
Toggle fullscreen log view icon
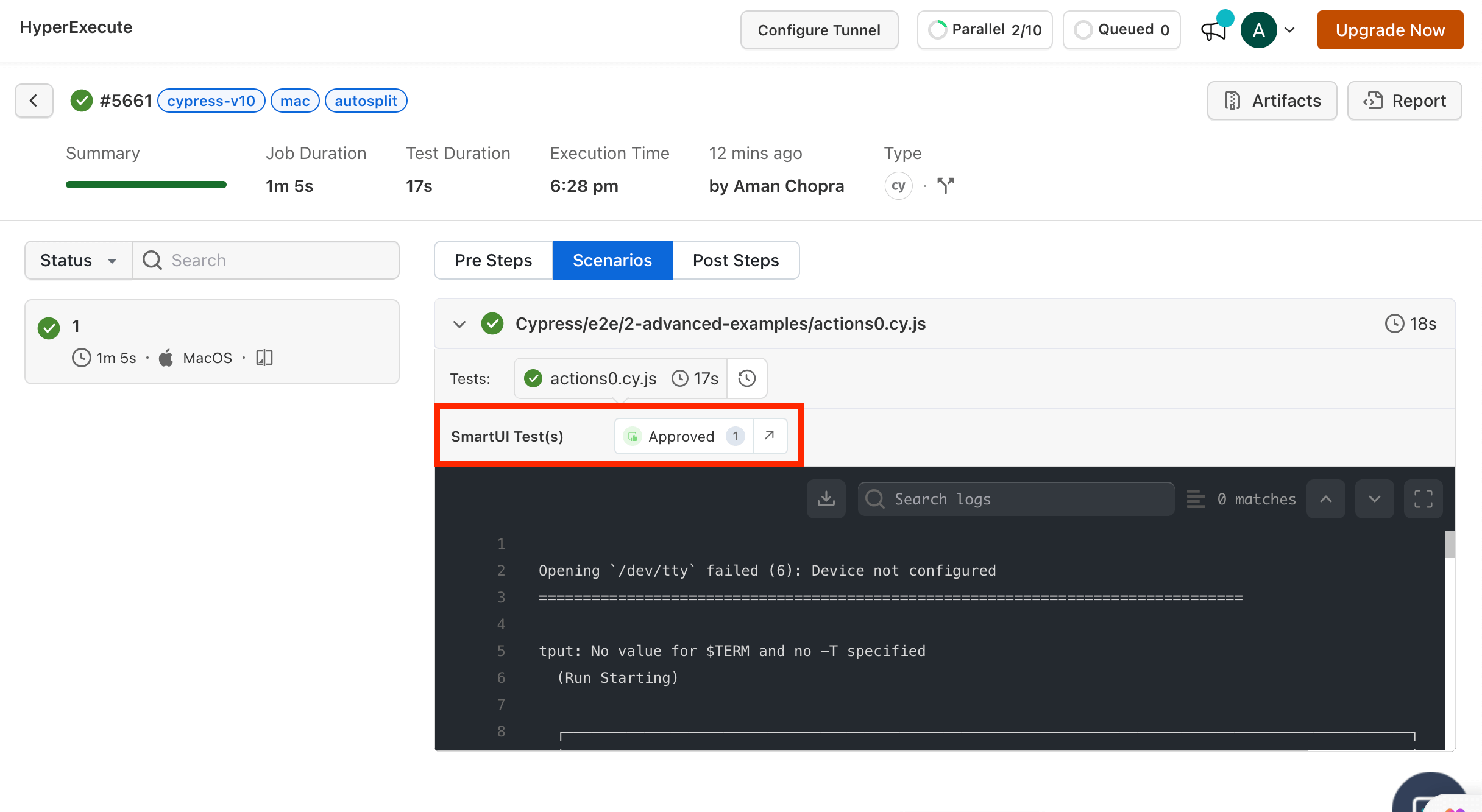coord(1423,499)
